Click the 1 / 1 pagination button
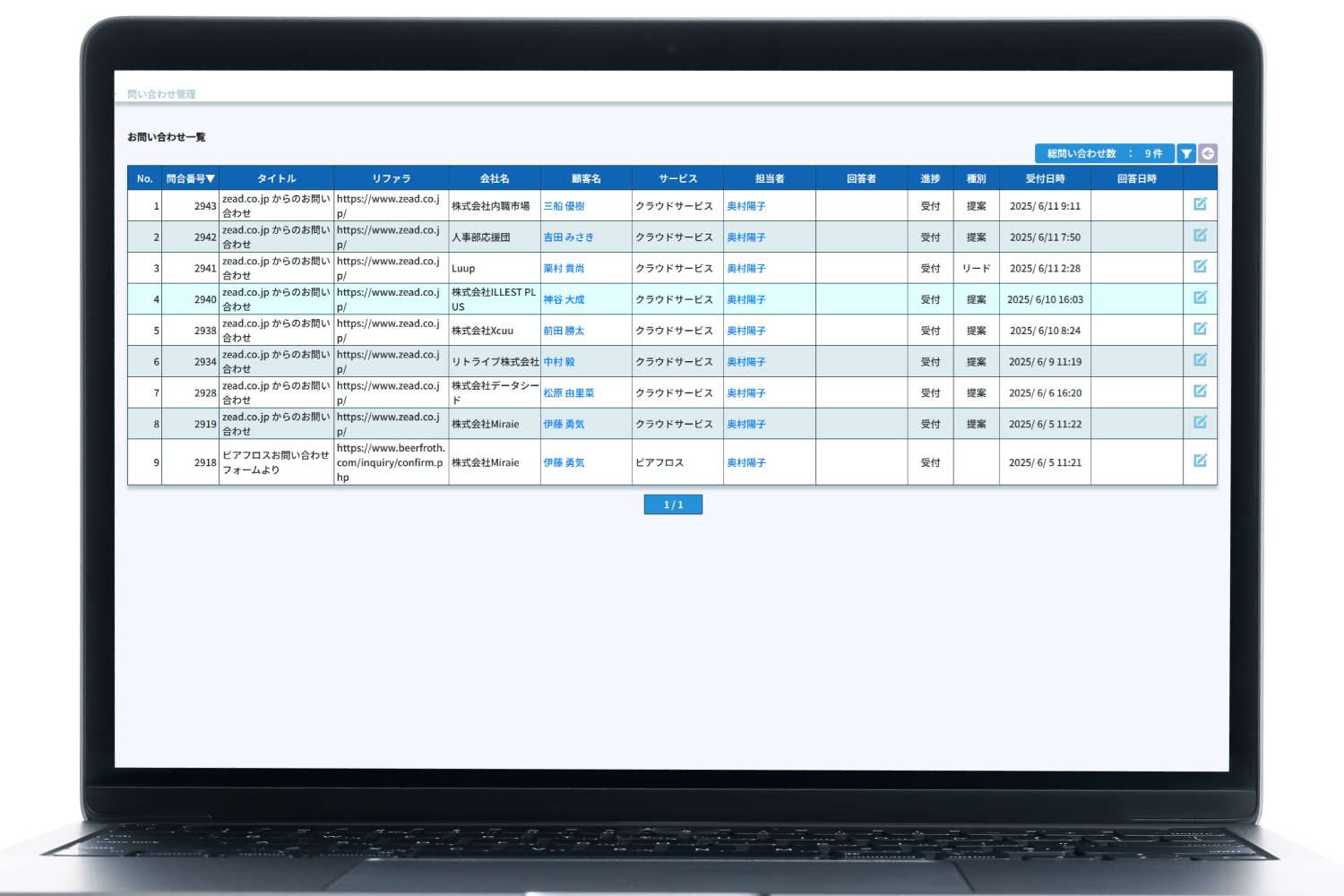 pyautogui.click(x=673, y=504)
